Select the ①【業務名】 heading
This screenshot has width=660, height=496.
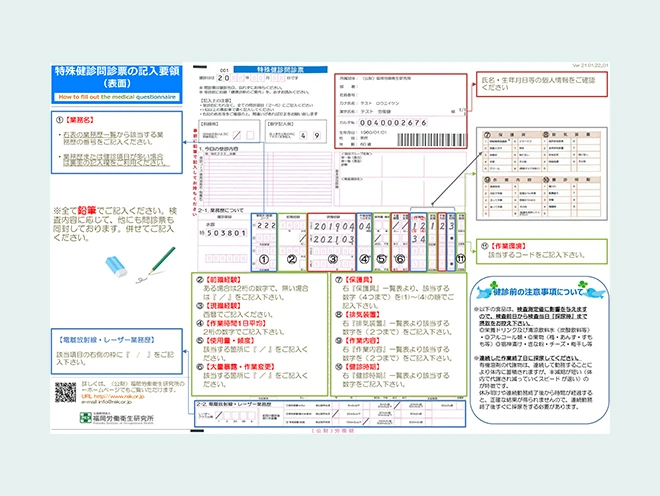75,120
